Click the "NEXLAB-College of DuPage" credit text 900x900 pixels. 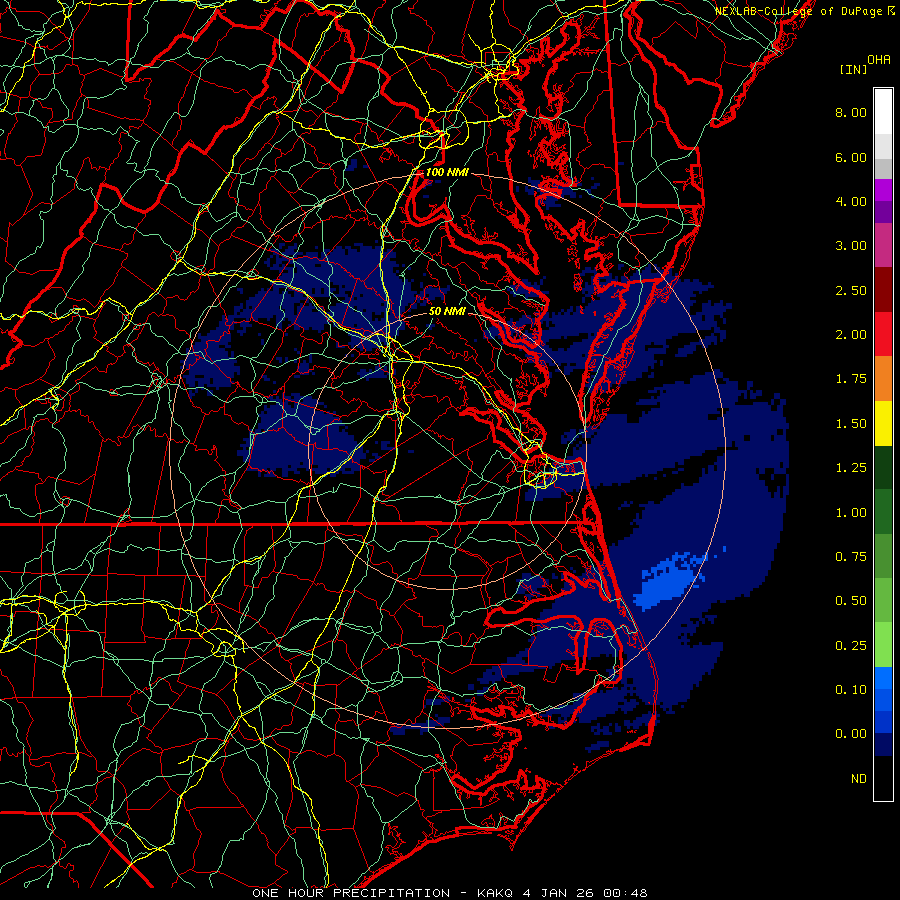point(798,11)
